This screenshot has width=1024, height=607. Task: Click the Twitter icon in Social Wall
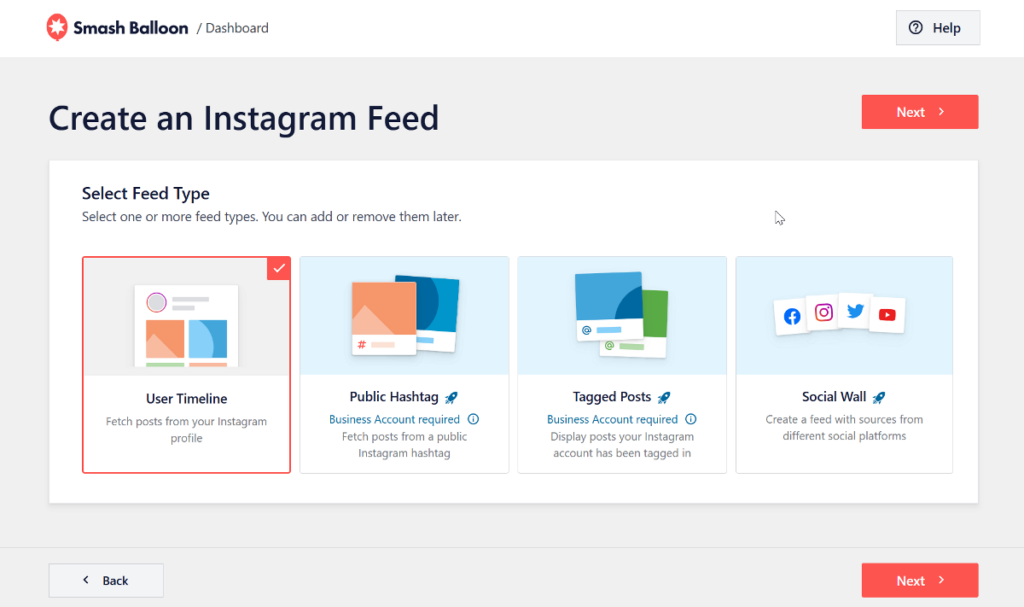tap(855, 311)
